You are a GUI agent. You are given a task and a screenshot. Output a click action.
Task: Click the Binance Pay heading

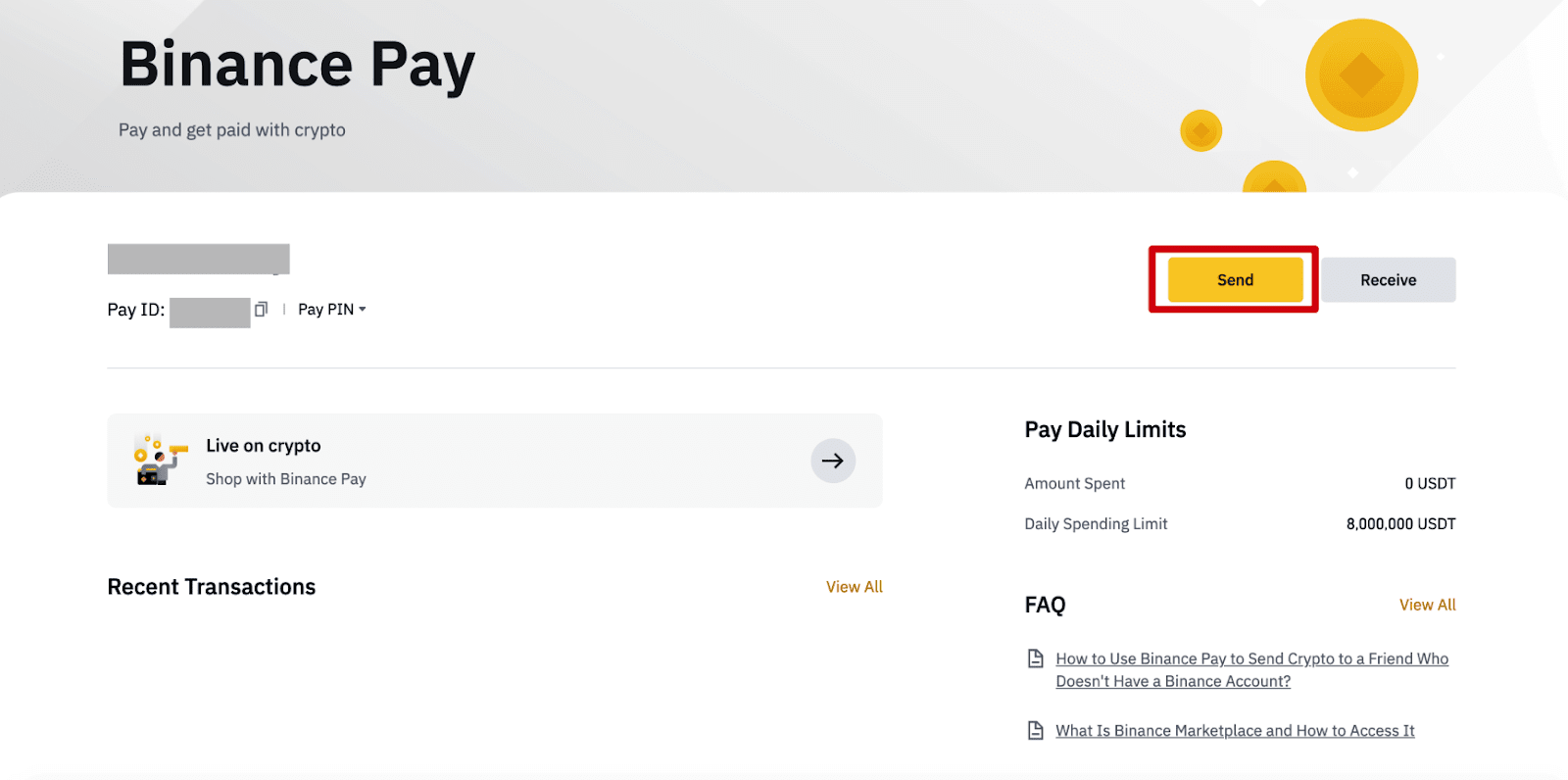tap(297, 66)
